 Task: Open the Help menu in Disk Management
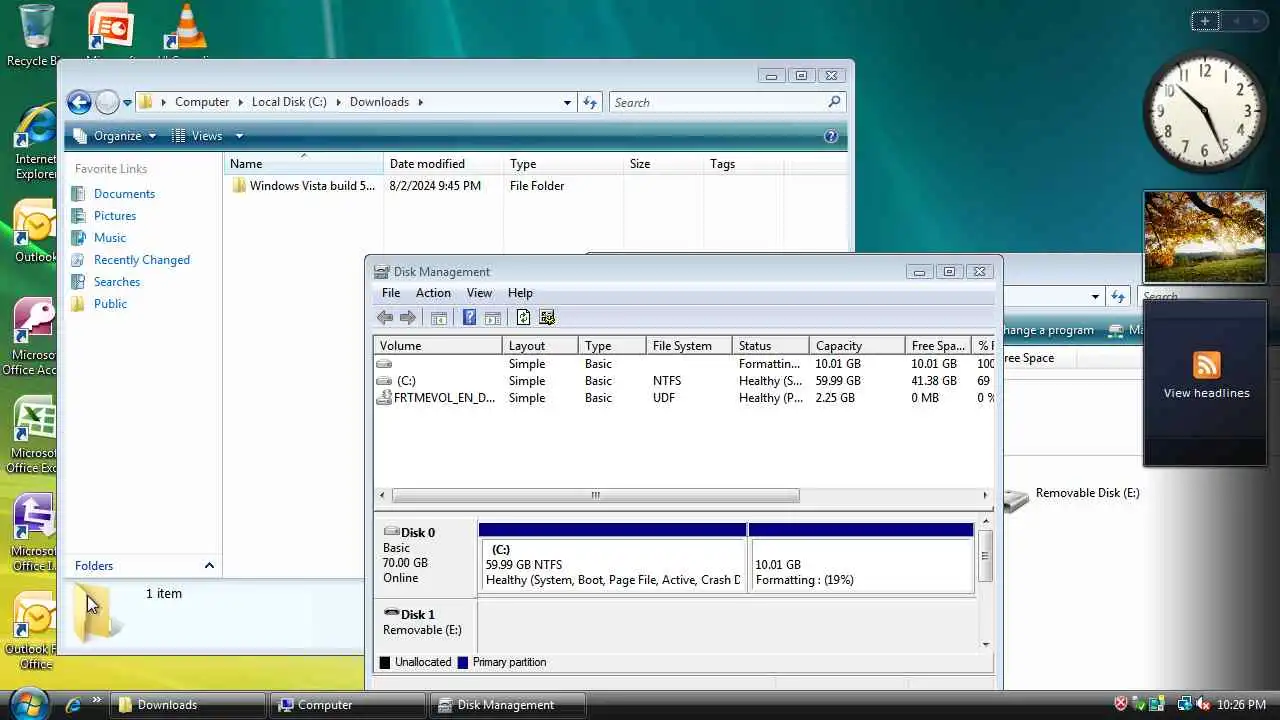point(520,293)
